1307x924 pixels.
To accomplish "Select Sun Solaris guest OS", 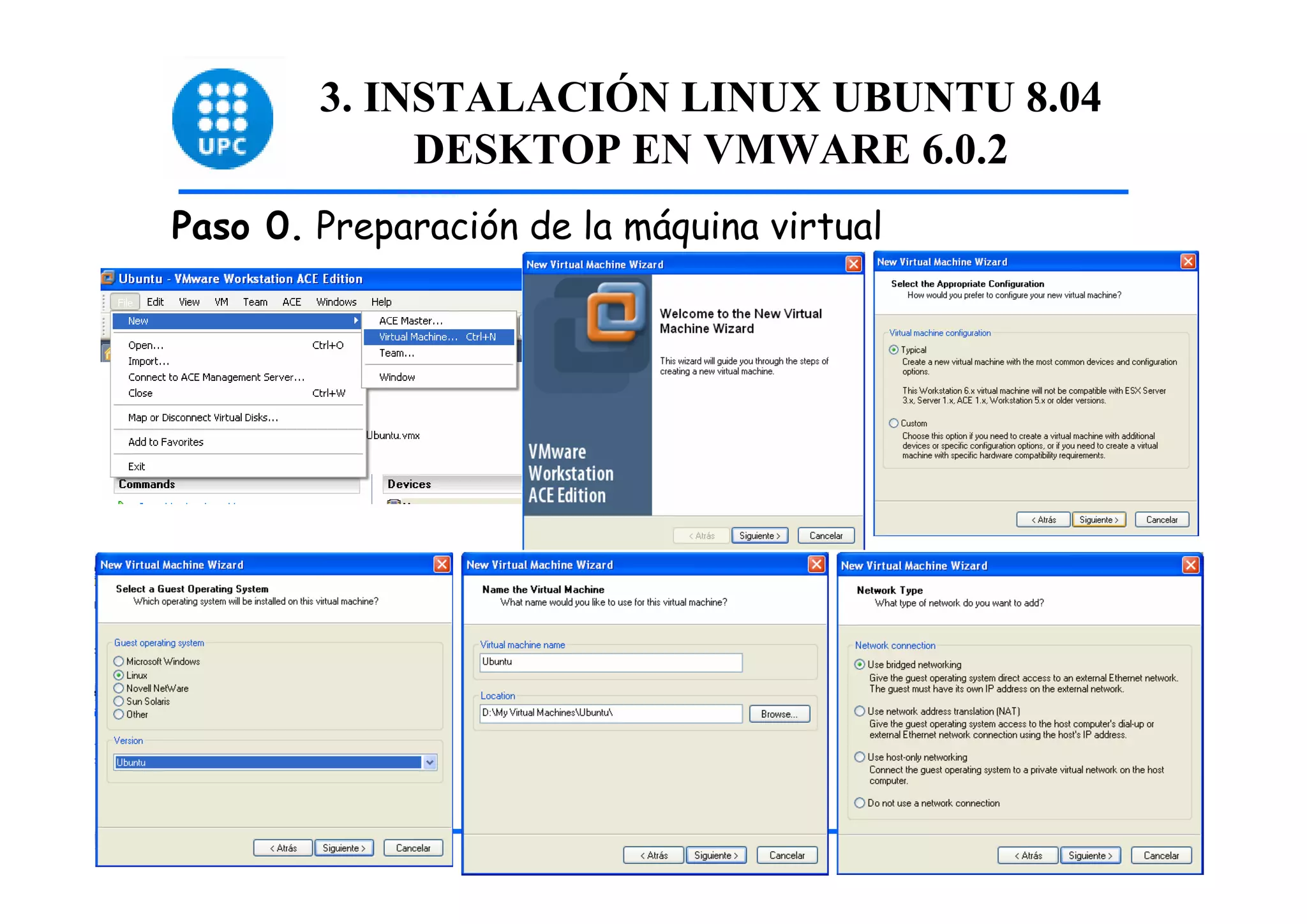I will [119, 701].
